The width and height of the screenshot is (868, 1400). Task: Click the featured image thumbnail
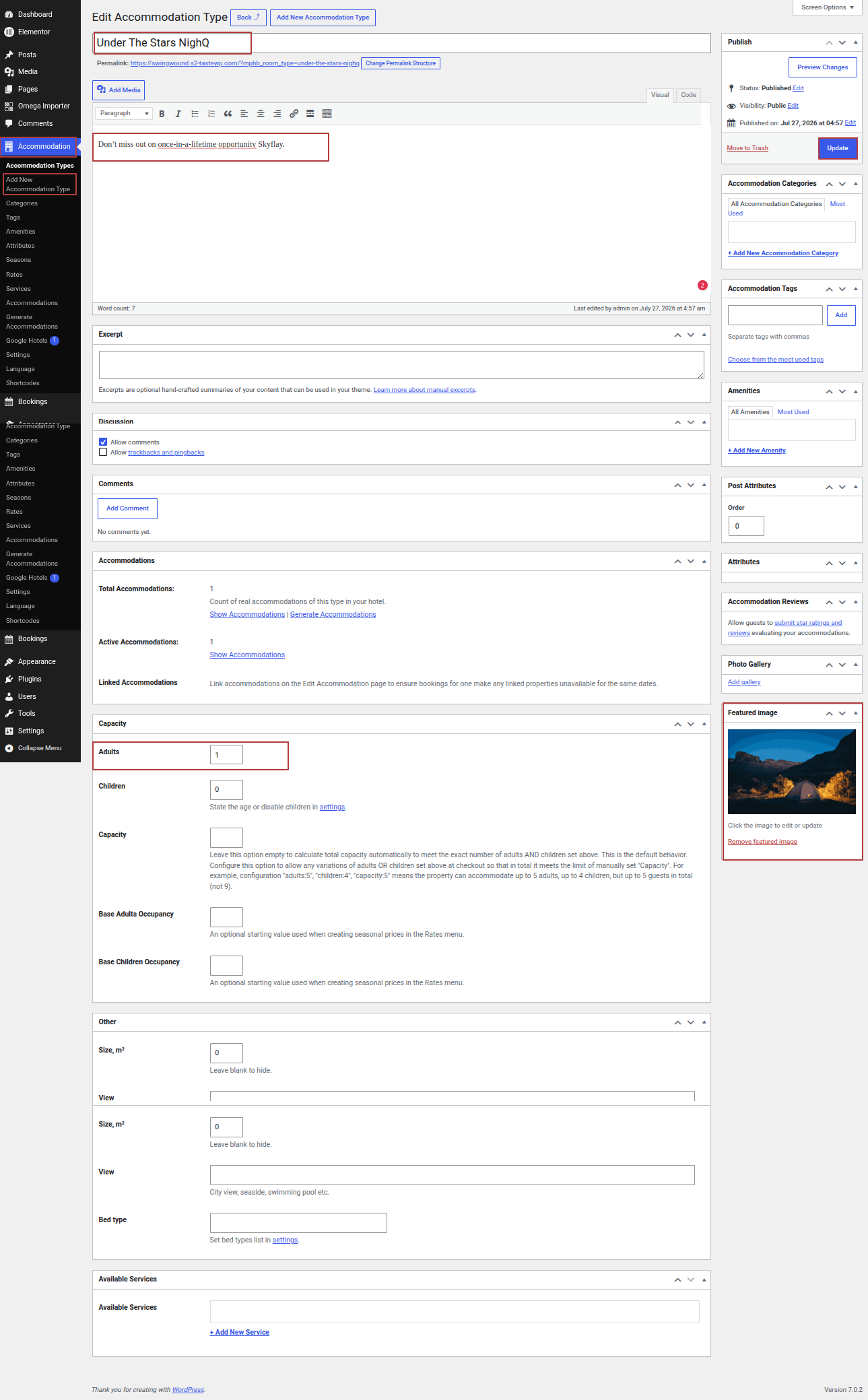[x=792, y=772]
